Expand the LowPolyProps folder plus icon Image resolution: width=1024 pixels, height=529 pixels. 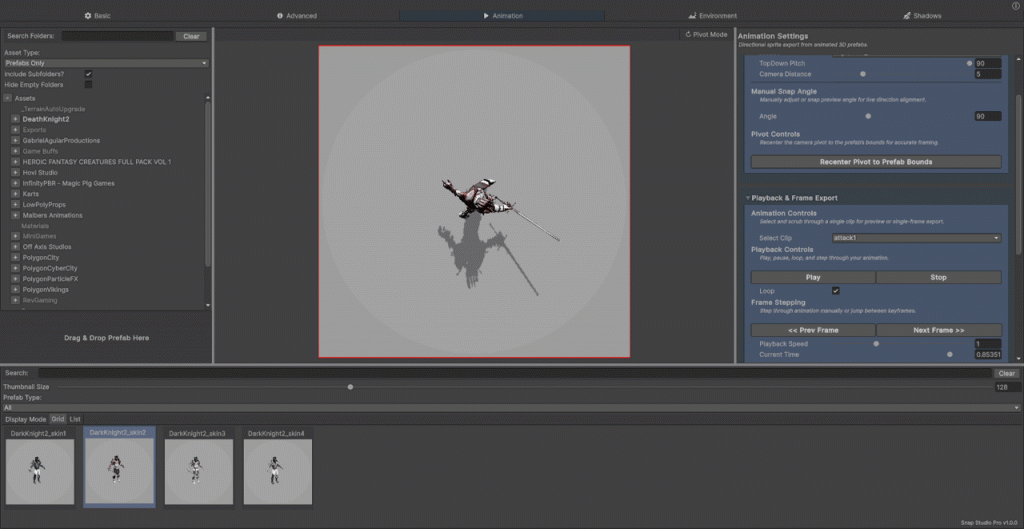(16, 204)
